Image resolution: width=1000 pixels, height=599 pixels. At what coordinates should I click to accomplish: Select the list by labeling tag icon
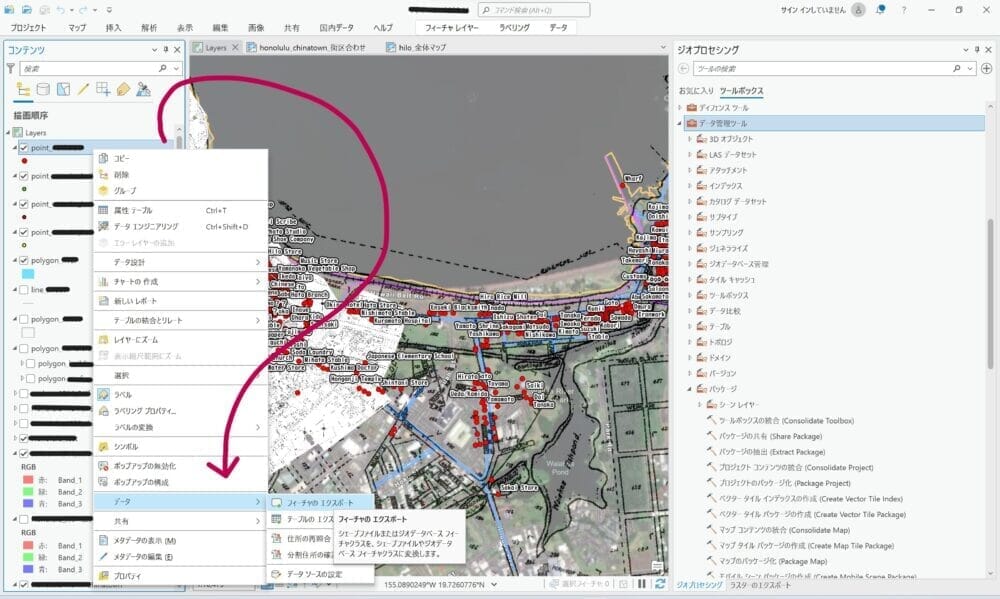(123, 89)
